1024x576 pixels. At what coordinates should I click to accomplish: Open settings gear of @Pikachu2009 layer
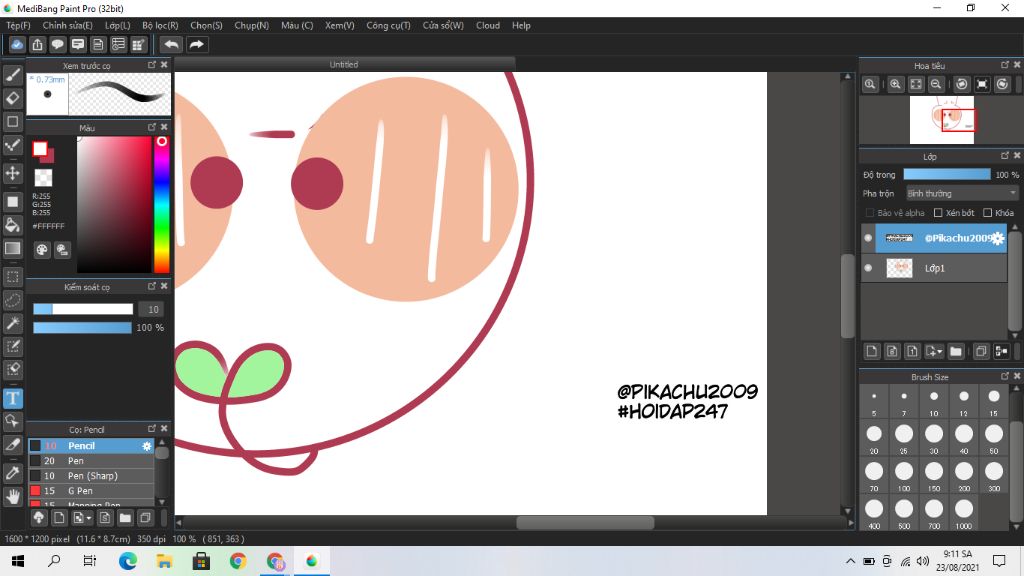[998, 238]
